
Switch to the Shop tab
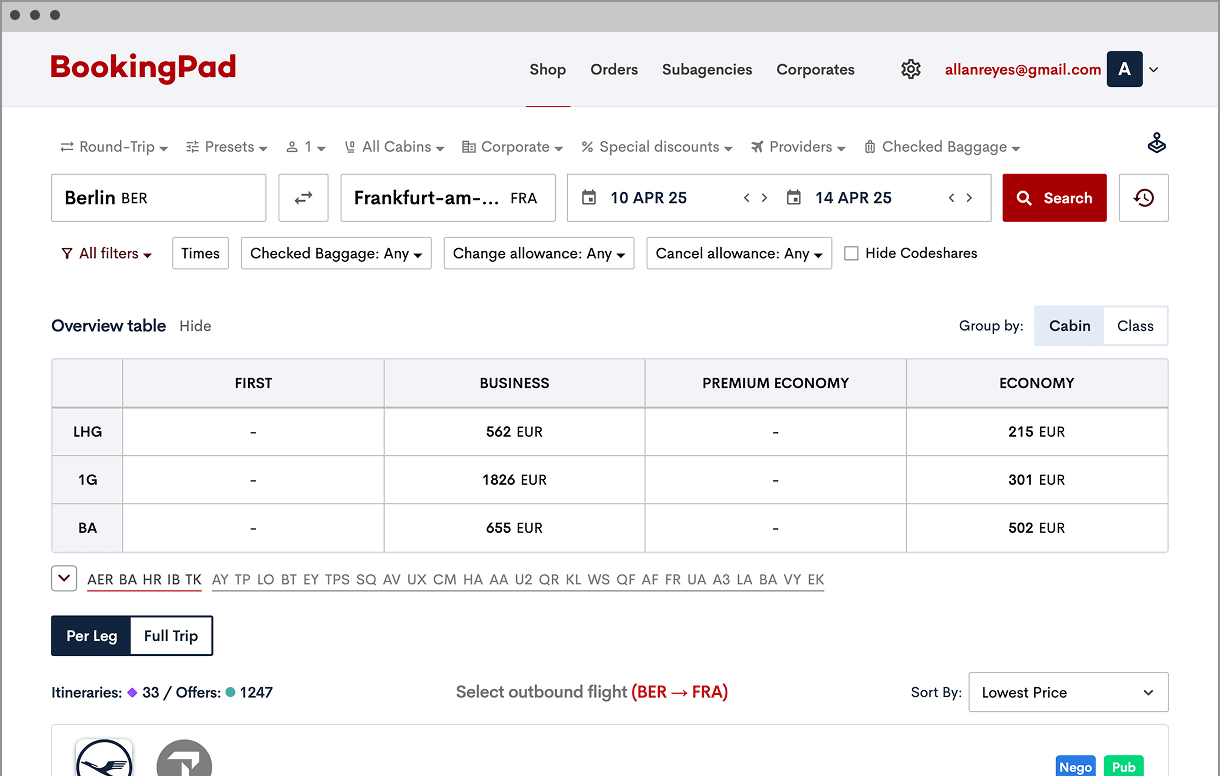[x=548, y=70]
